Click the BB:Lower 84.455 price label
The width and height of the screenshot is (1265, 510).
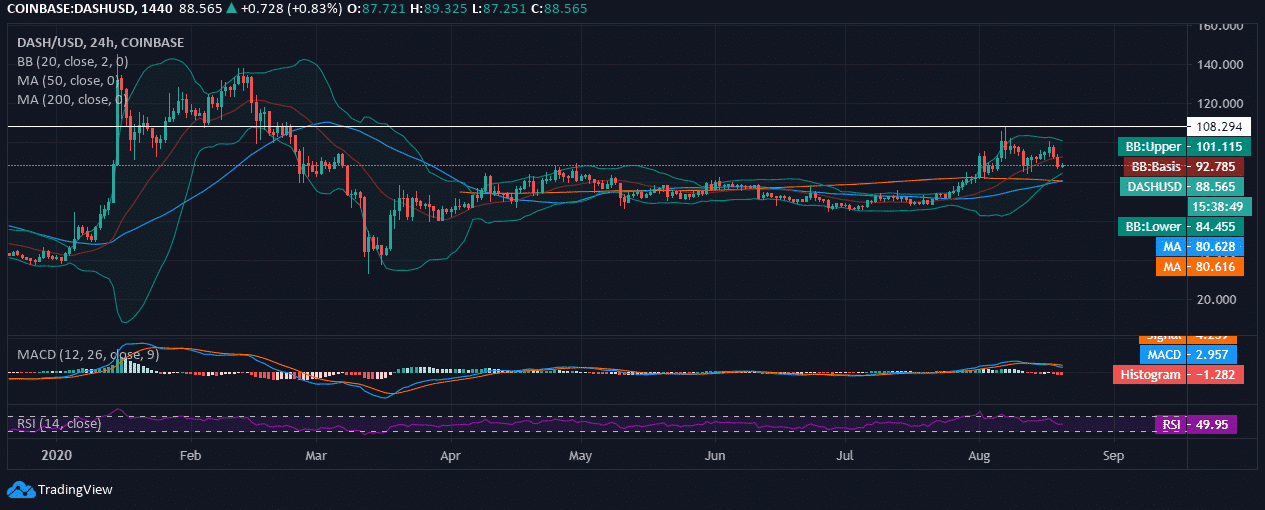(1181, 226)
